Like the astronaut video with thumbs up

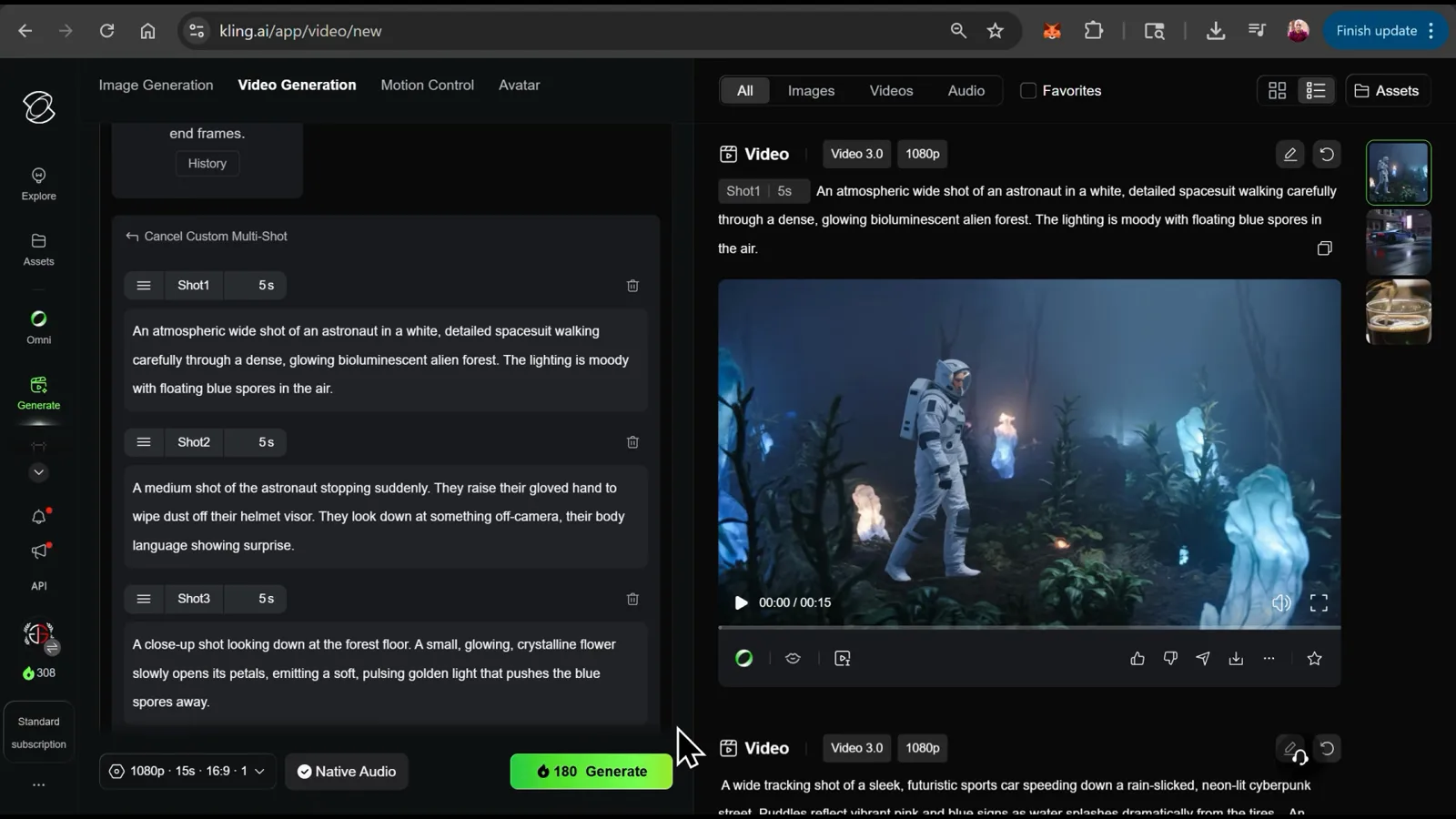pos(1137,658)
